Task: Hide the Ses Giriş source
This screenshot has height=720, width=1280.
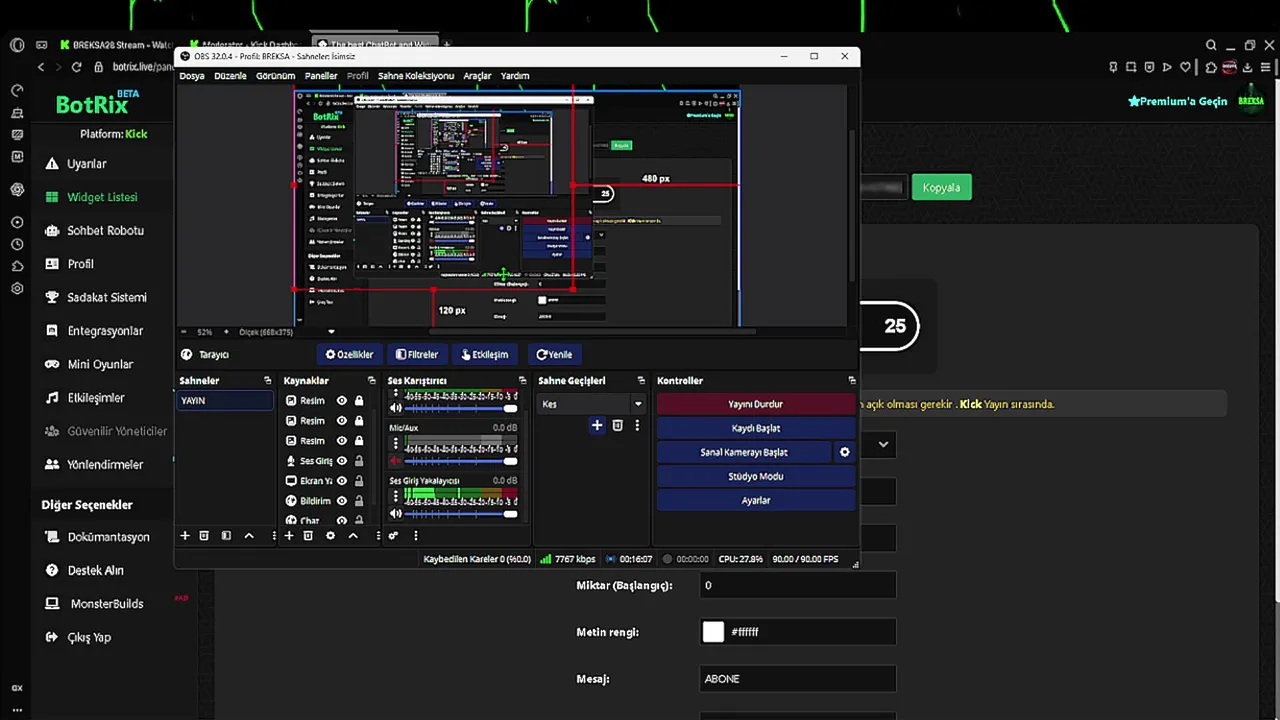Action: [x=342, y=461]
